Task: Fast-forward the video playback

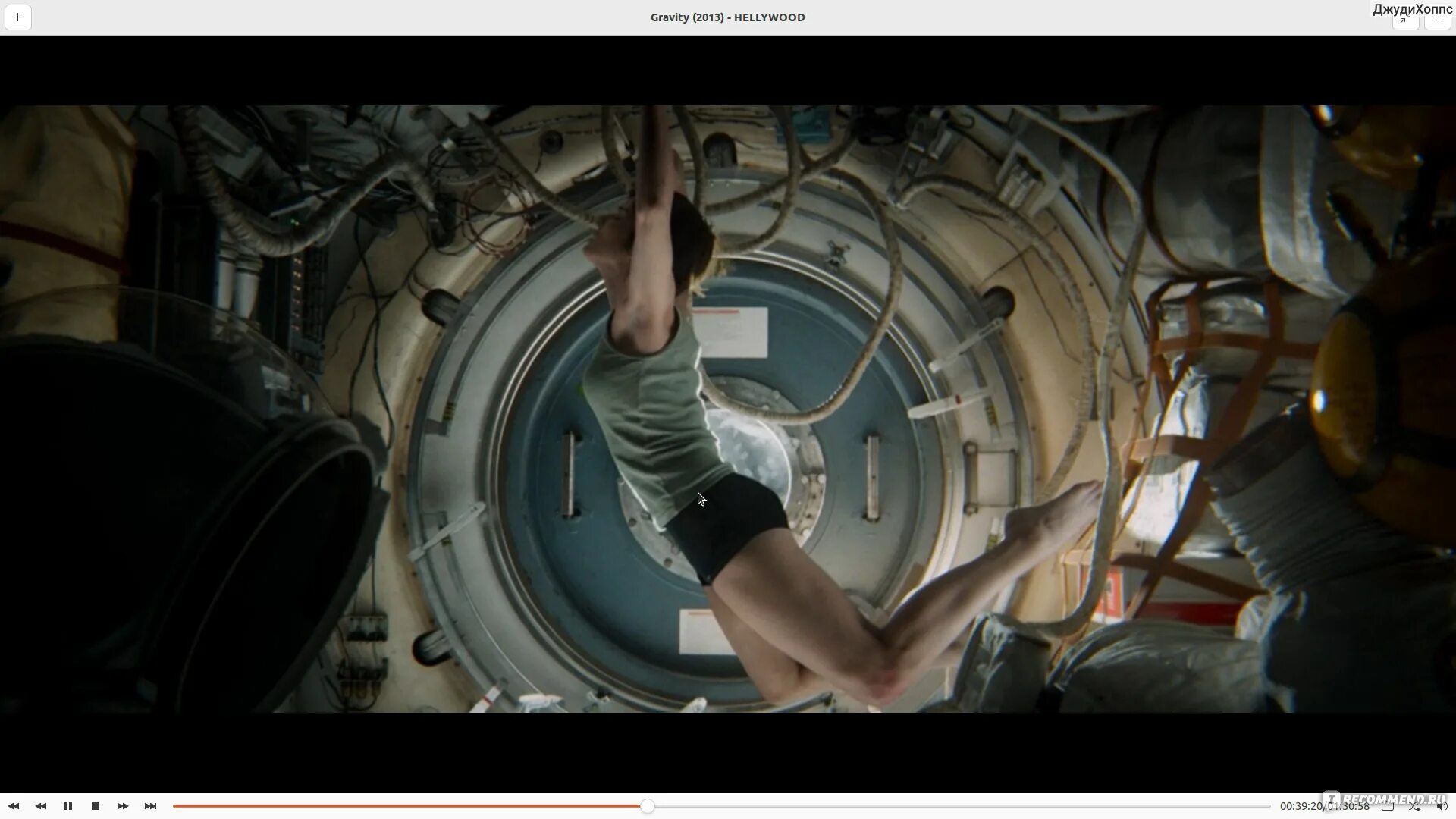Action: [x=123, y=806]
